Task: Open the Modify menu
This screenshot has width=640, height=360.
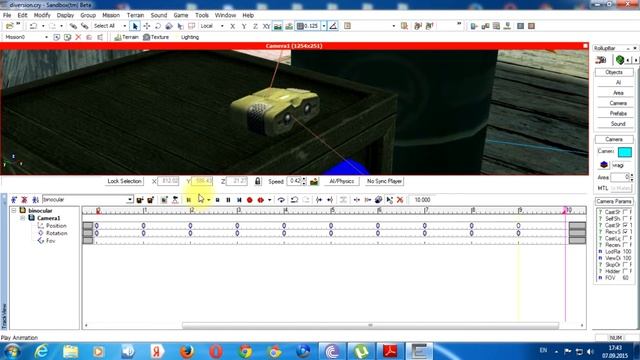Action: [42, 15]
